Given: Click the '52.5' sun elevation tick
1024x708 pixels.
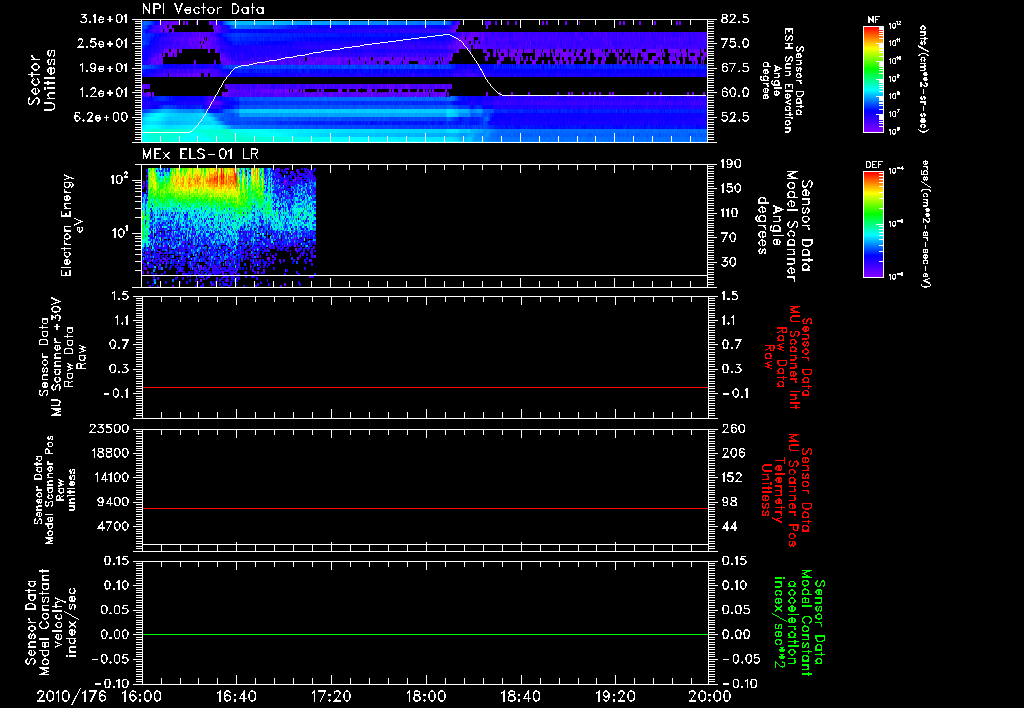Looking at the screenshot, I should click(735, 118).
